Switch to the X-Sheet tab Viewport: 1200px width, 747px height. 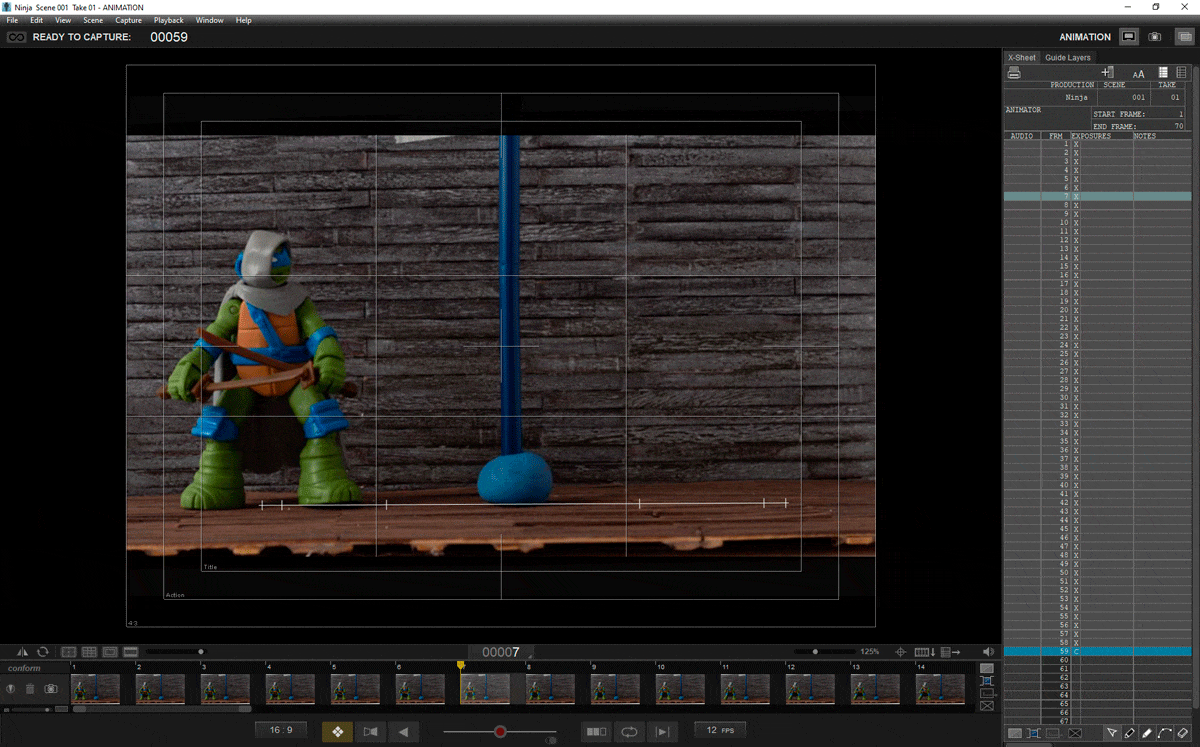1022,58
